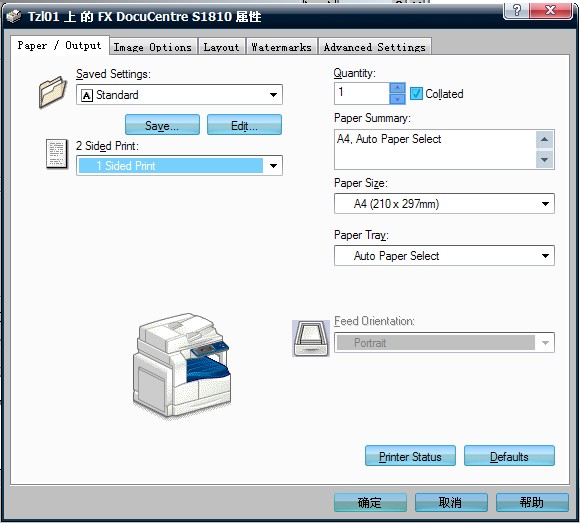The image size is (580, 523).
Task: Open the Watermarks tab
Action: coord(281,47)
